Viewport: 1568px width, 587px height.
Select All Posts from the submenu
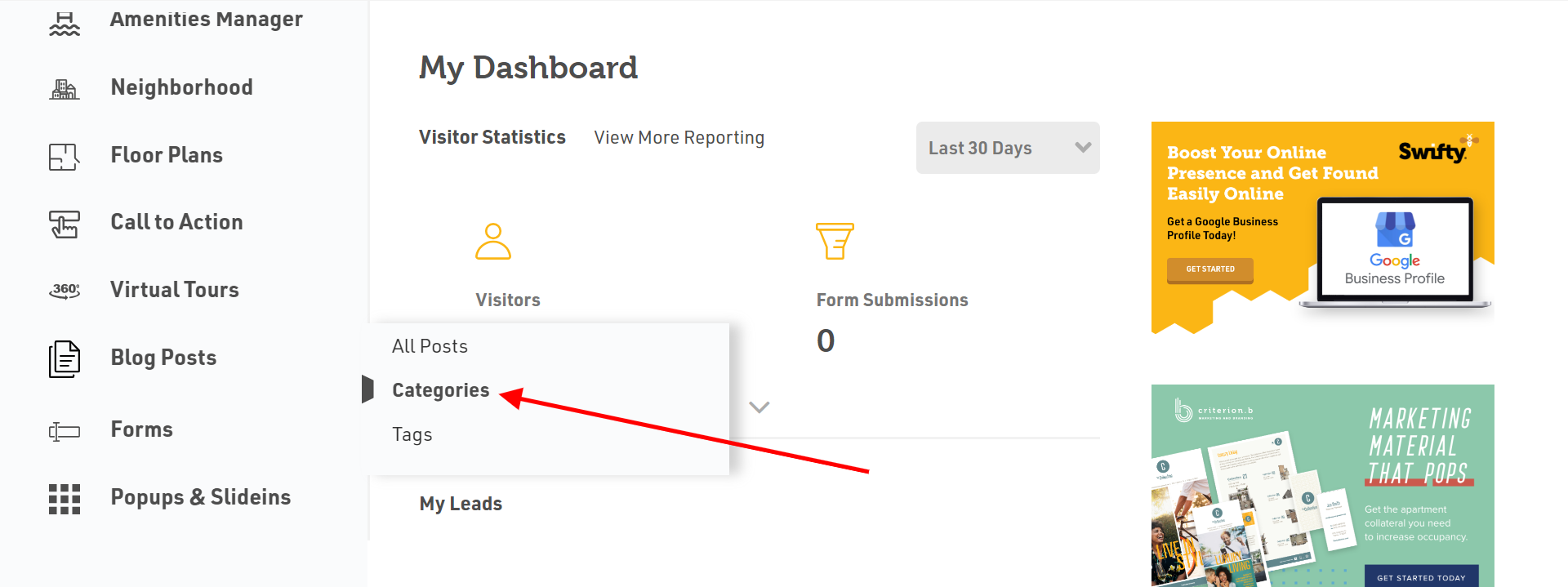[430, 346]
